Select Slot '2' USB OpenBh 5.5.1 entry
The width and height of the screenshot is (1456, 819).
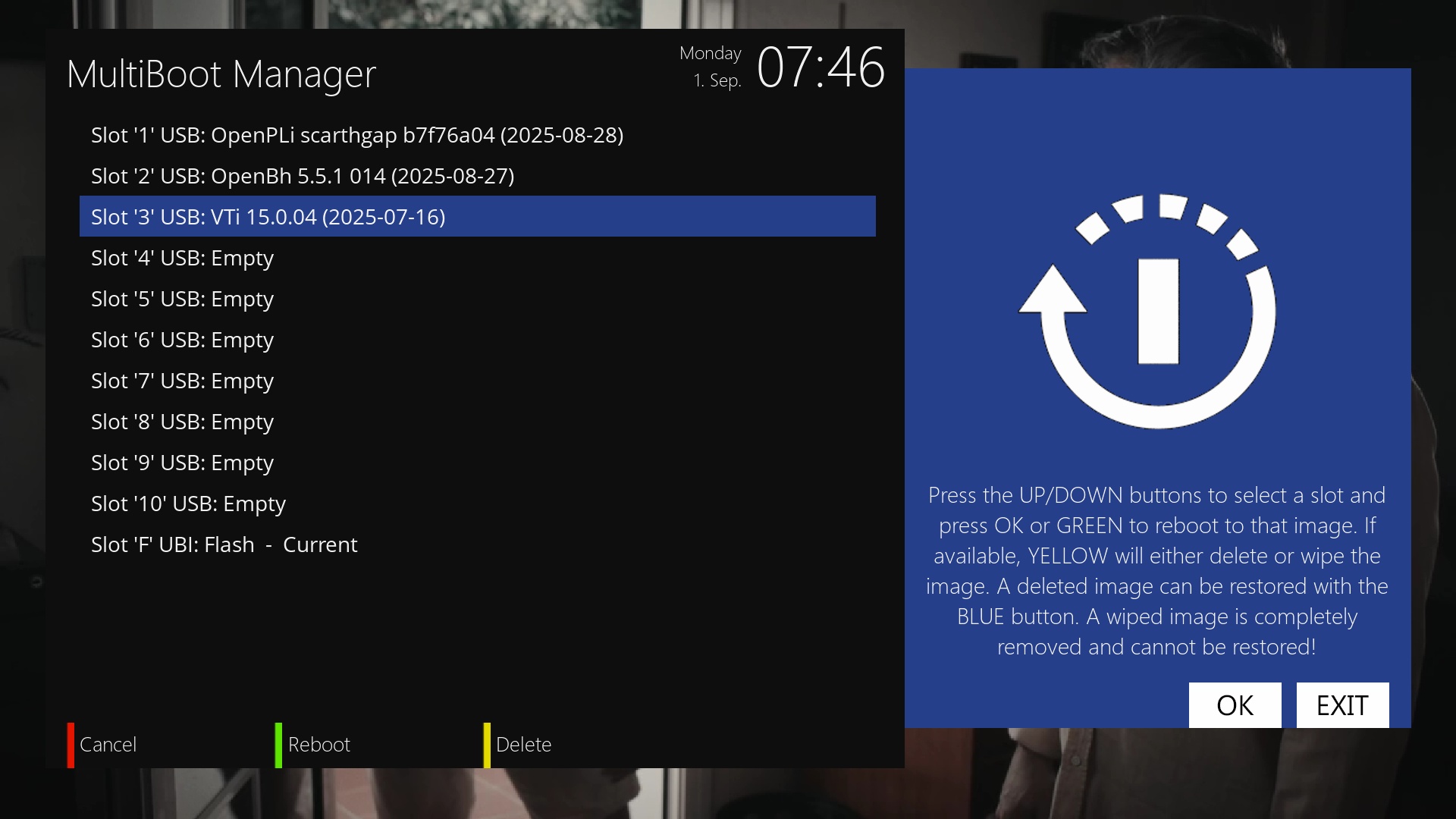(x=478, y=176)
